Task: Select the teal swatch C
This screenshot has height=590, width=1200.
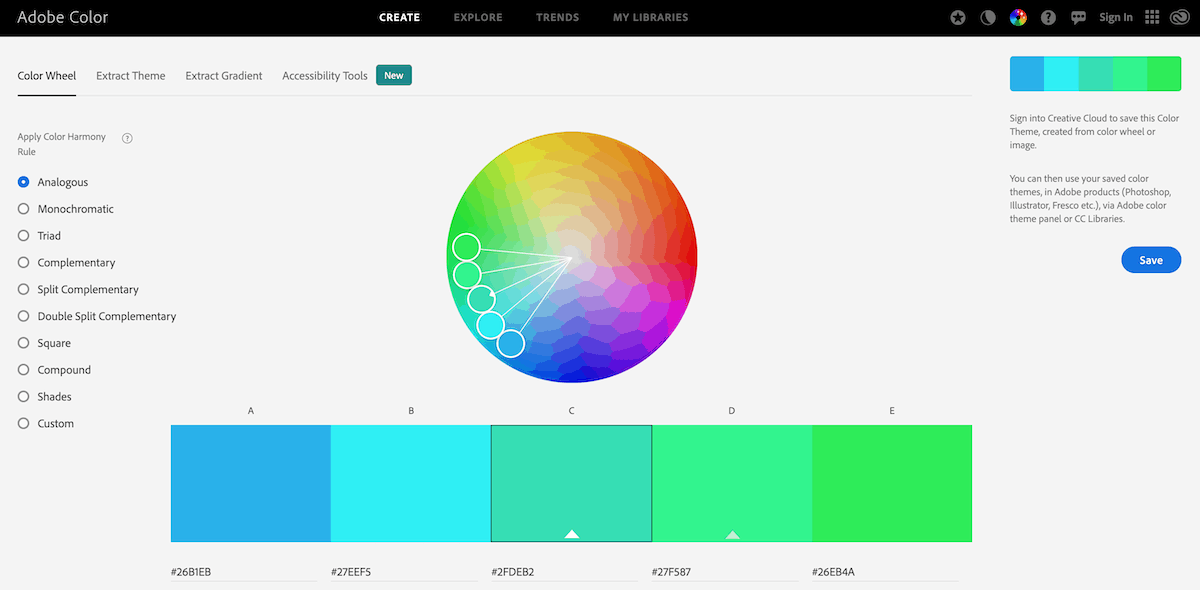Action: tap(571, 484)
